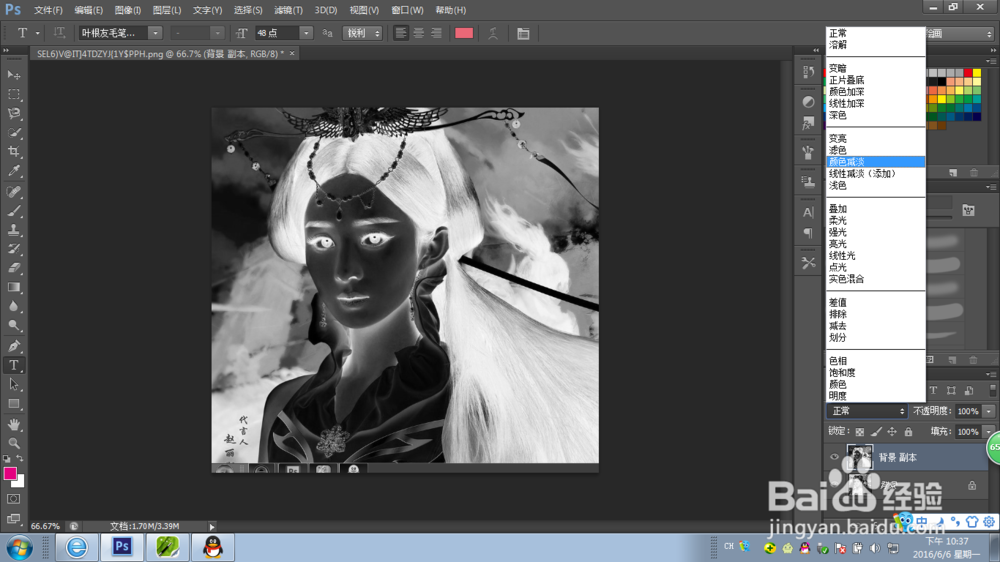Select the Eyedropper tool
The width and height of the screenshot is (1000, 562).
point(13,171)
